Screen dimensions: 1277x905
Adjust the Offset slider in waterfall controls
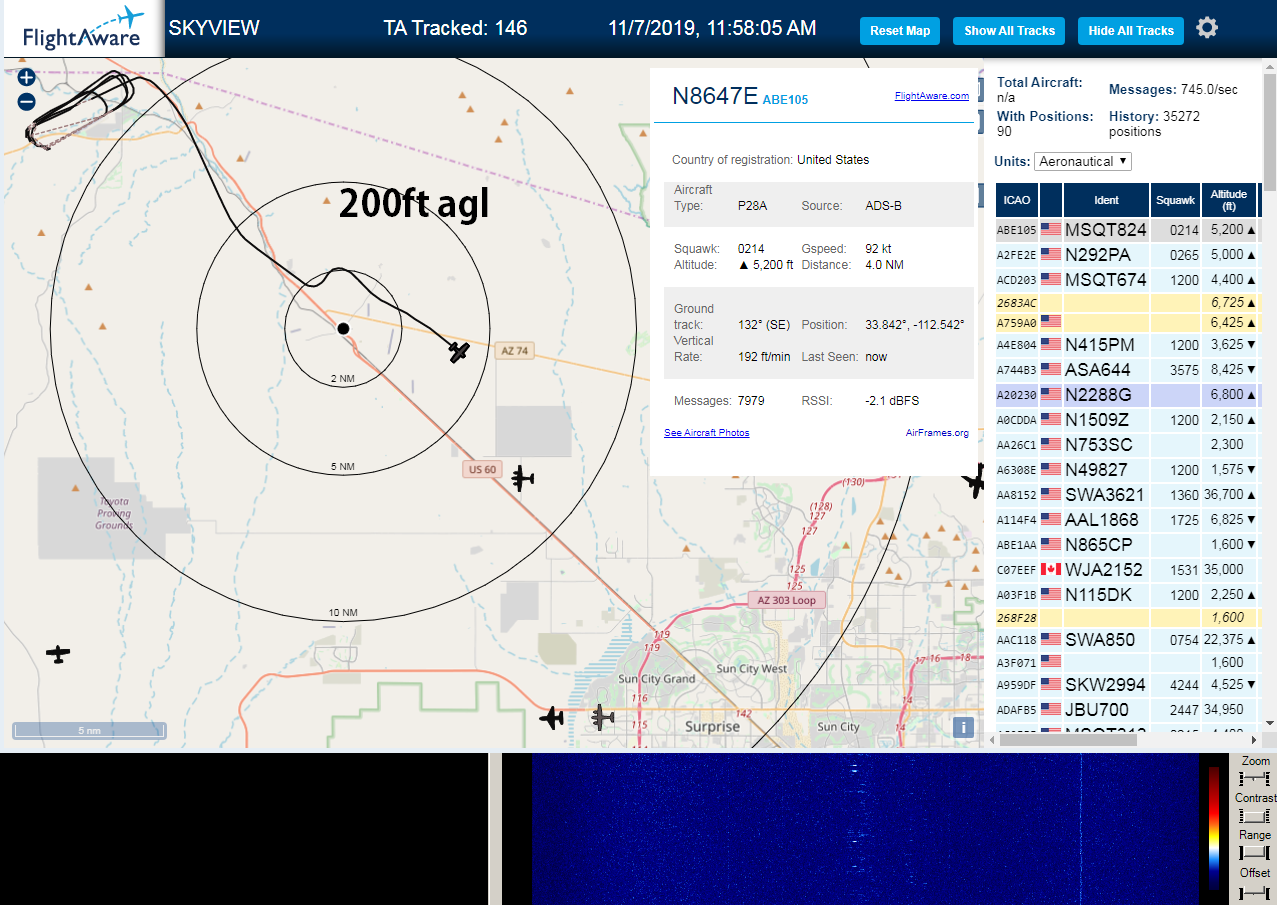pos(1254,891)
